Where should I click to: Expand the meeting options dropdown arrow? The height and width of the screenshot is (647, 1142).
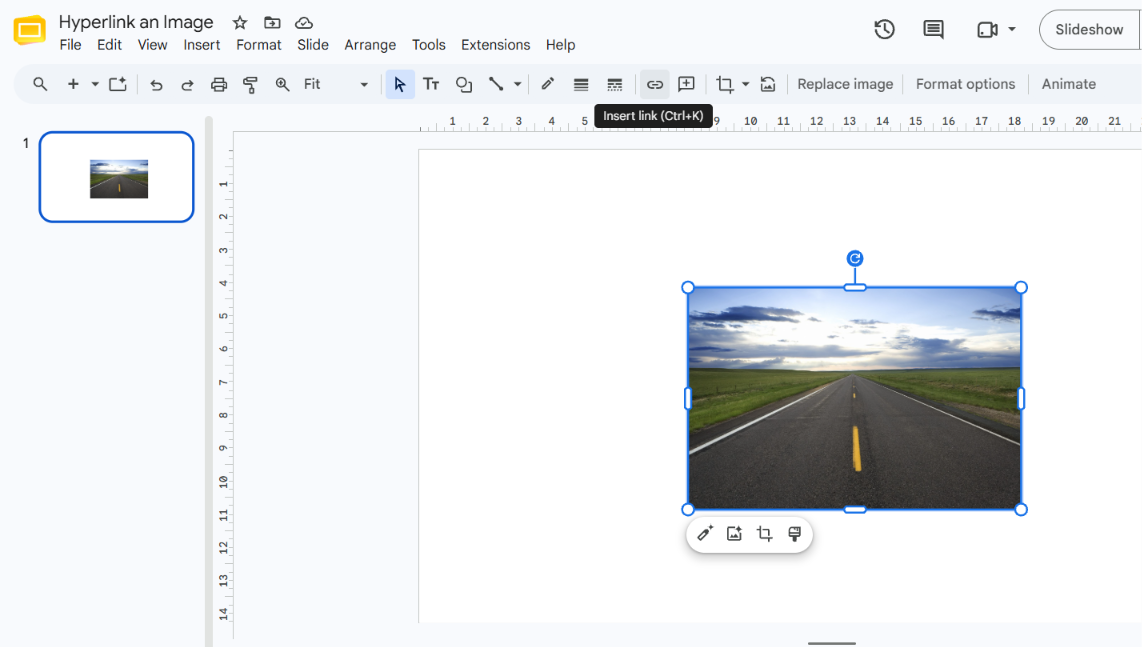pyautogui.click(x=1012, y=30)
